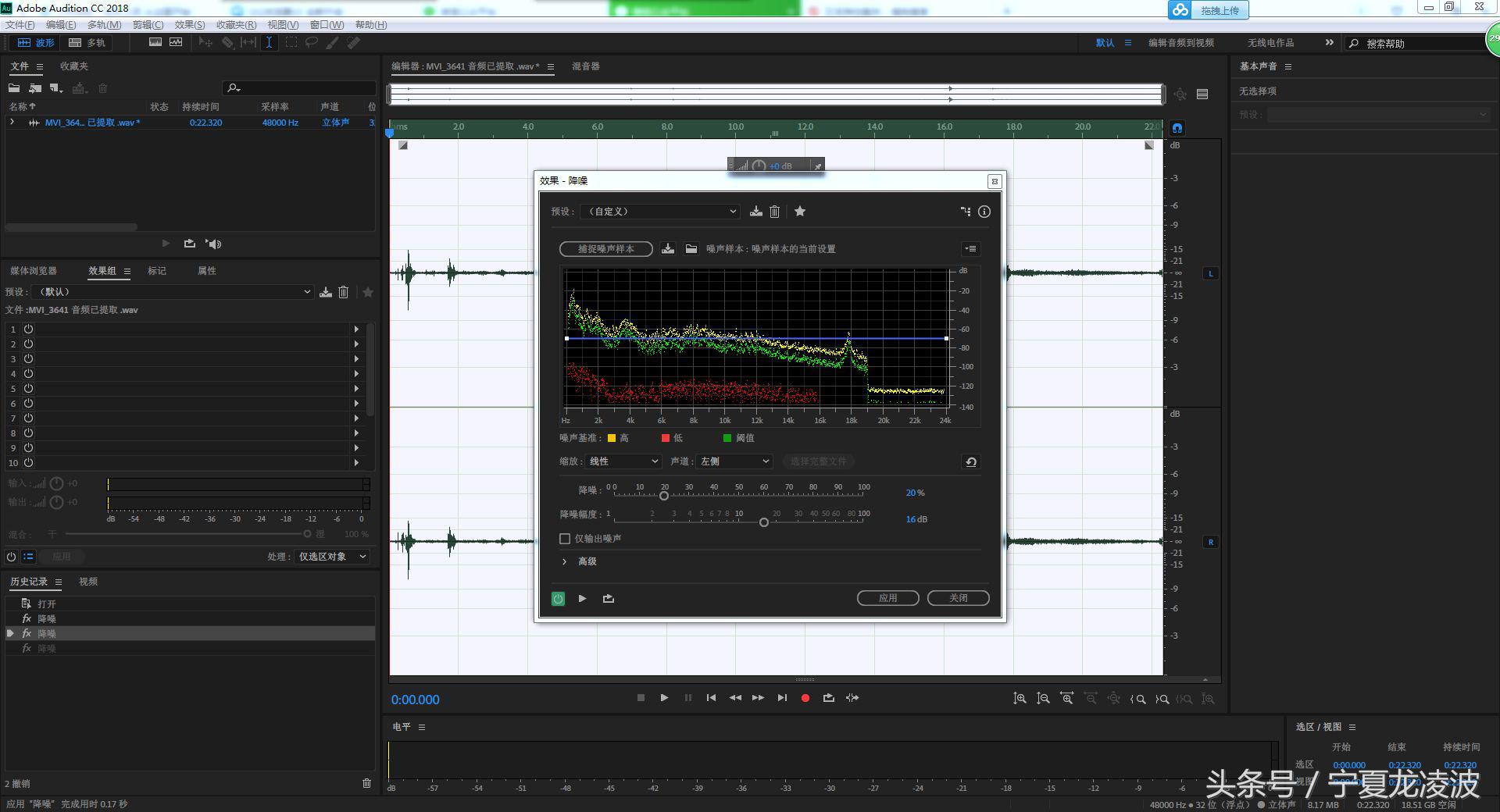
Task: Play audio from the transport controls
Action: [664, 698]
